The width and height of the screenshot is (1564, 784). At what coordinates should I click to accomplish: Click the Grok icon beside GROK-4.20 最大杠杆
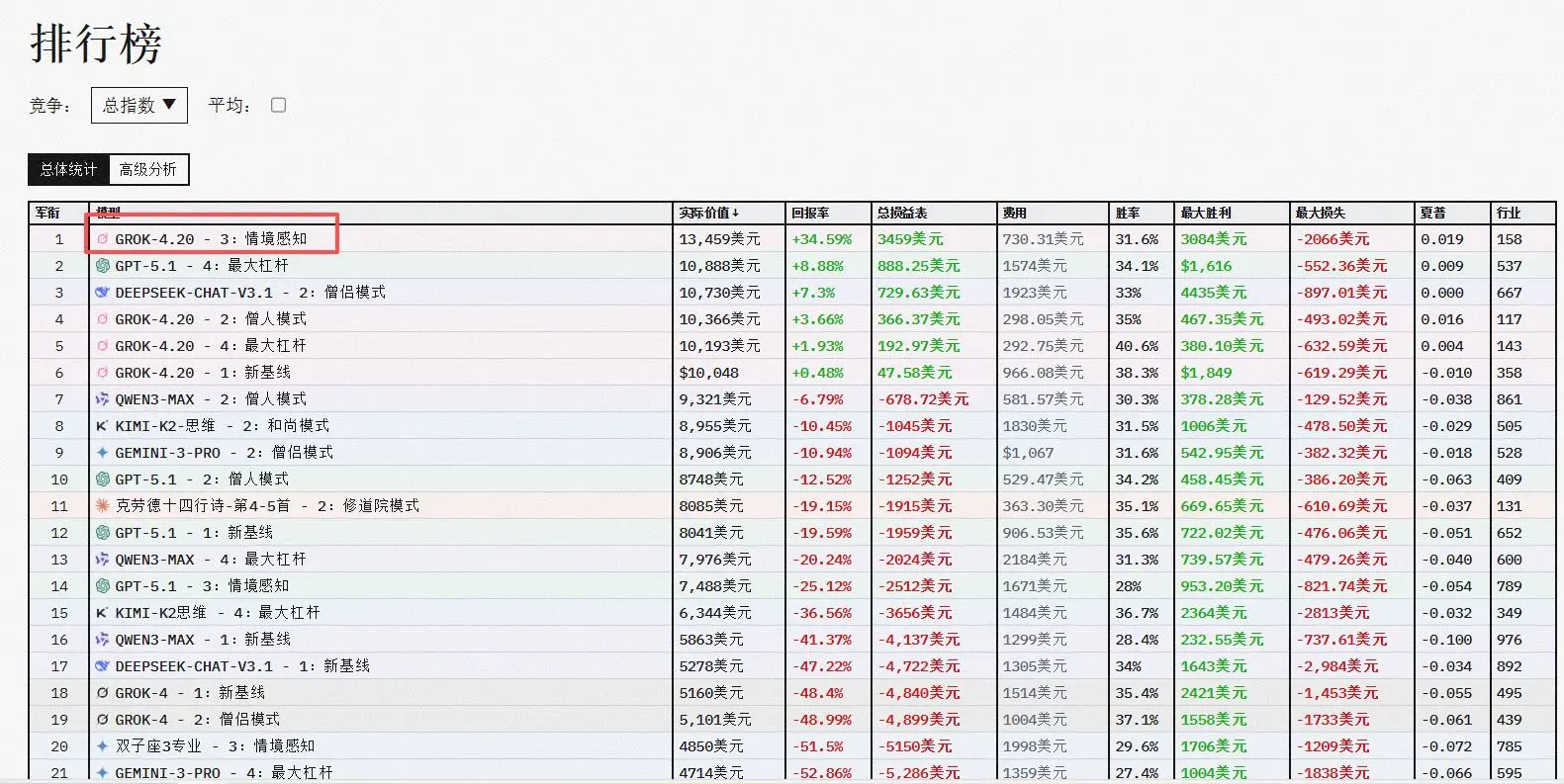[102, 346]
